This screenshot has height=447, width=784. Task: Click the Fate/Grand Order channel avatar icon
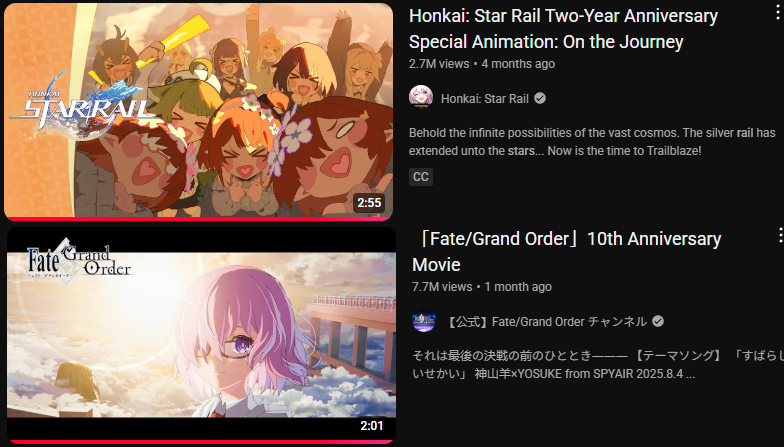coord(424,321)
